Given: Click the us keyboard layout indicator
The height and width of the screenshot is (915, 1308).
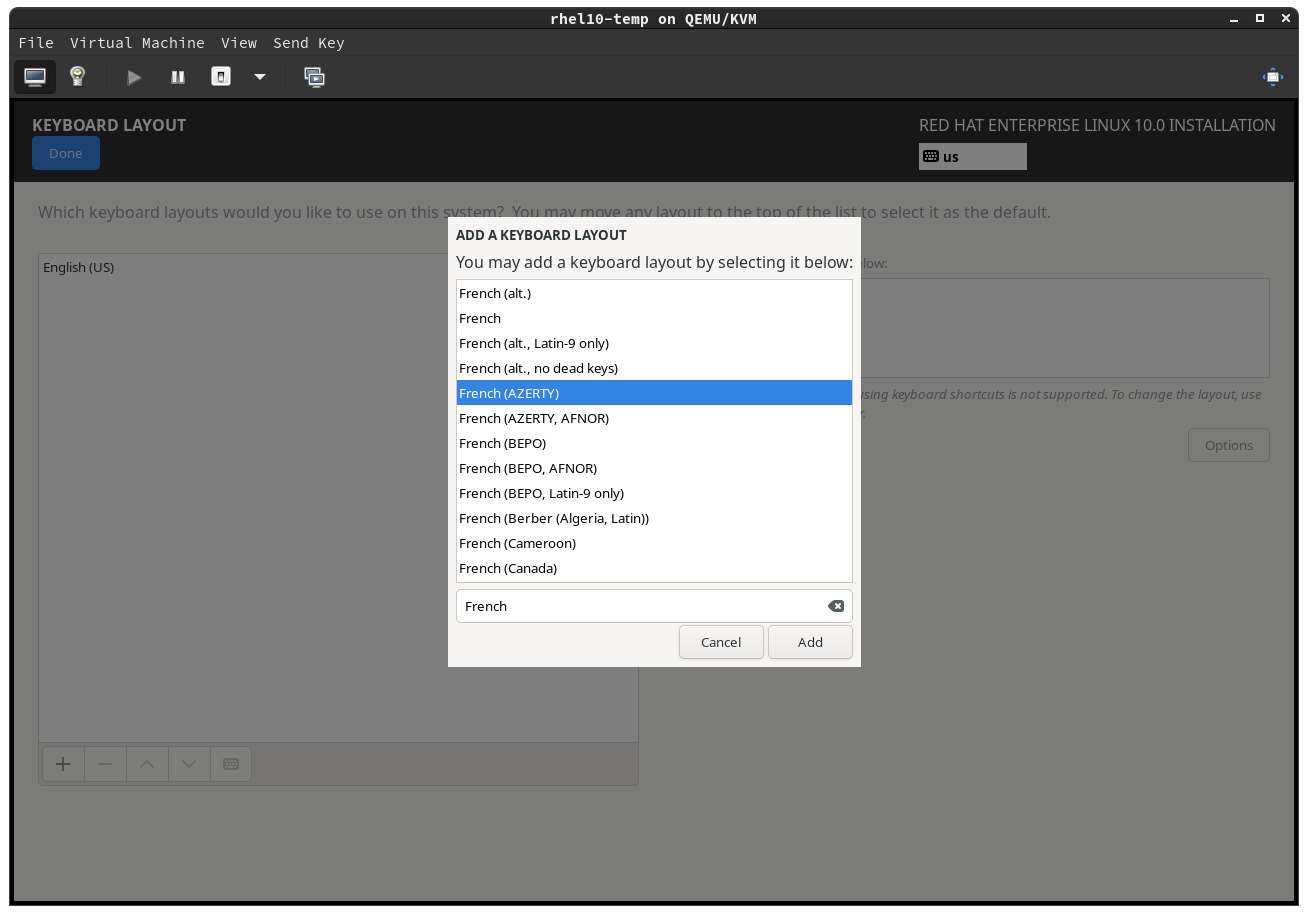Looking at the screenshot, I should click(x=972, y=157).
